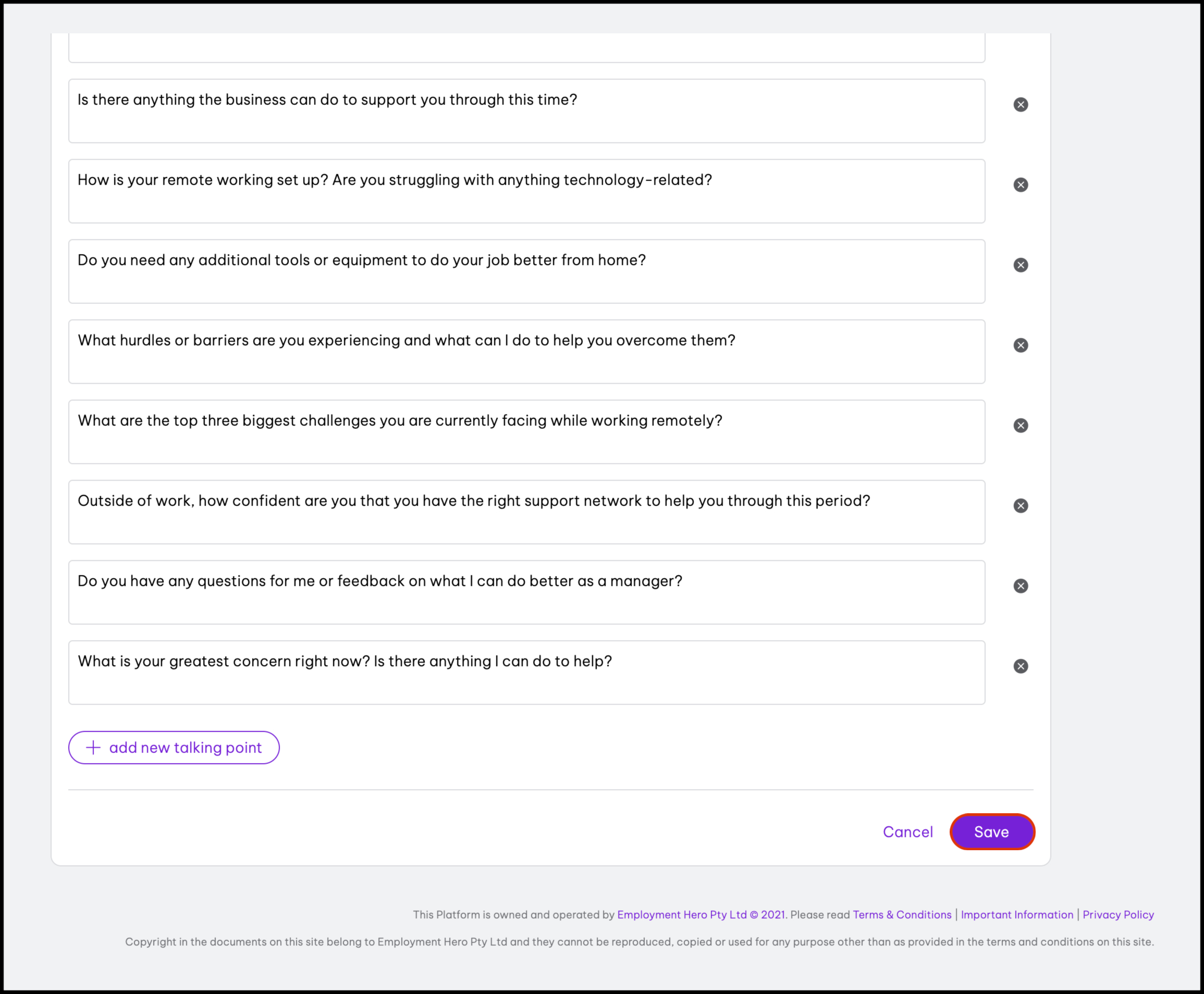Open the Terms & Conditions link
The image size is (1204, 994).
(902, 914)
